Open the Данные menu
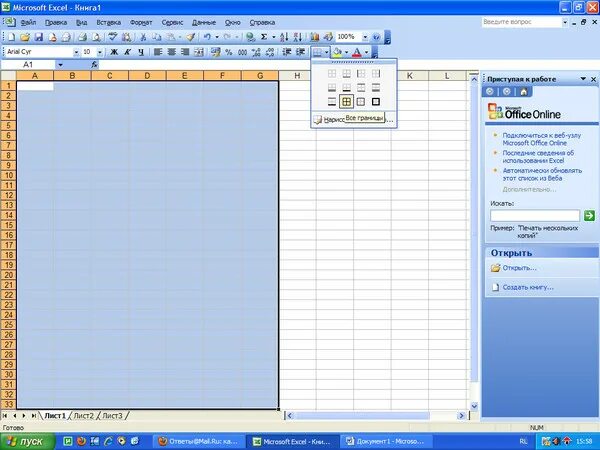 pos(204,23)
